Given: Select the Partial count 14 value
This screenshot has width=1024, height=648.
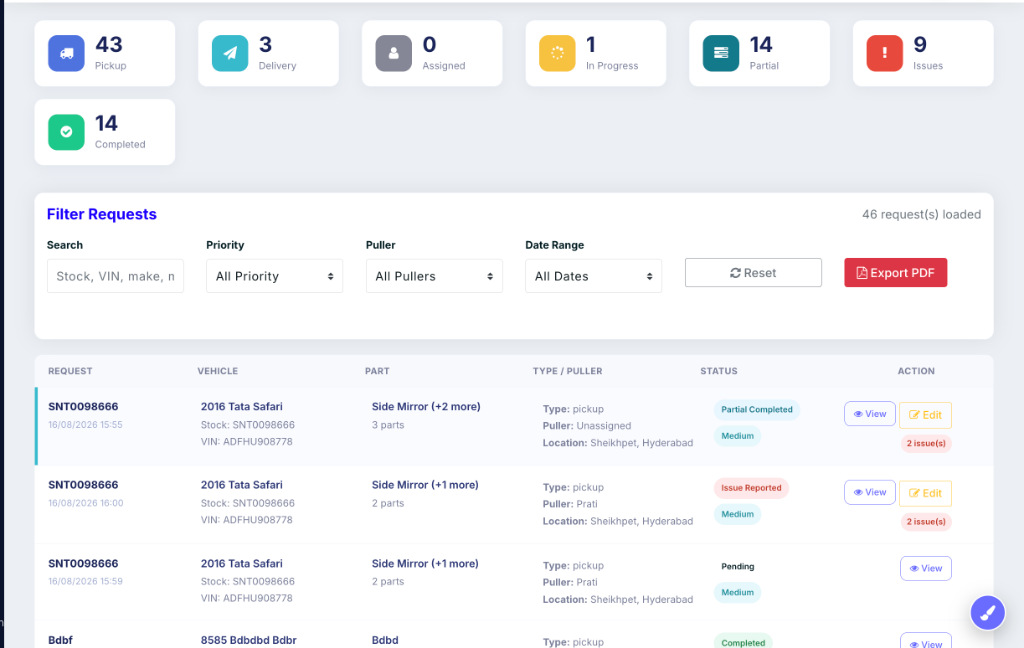Looking at the screenshot, I should tap(761, 44).
